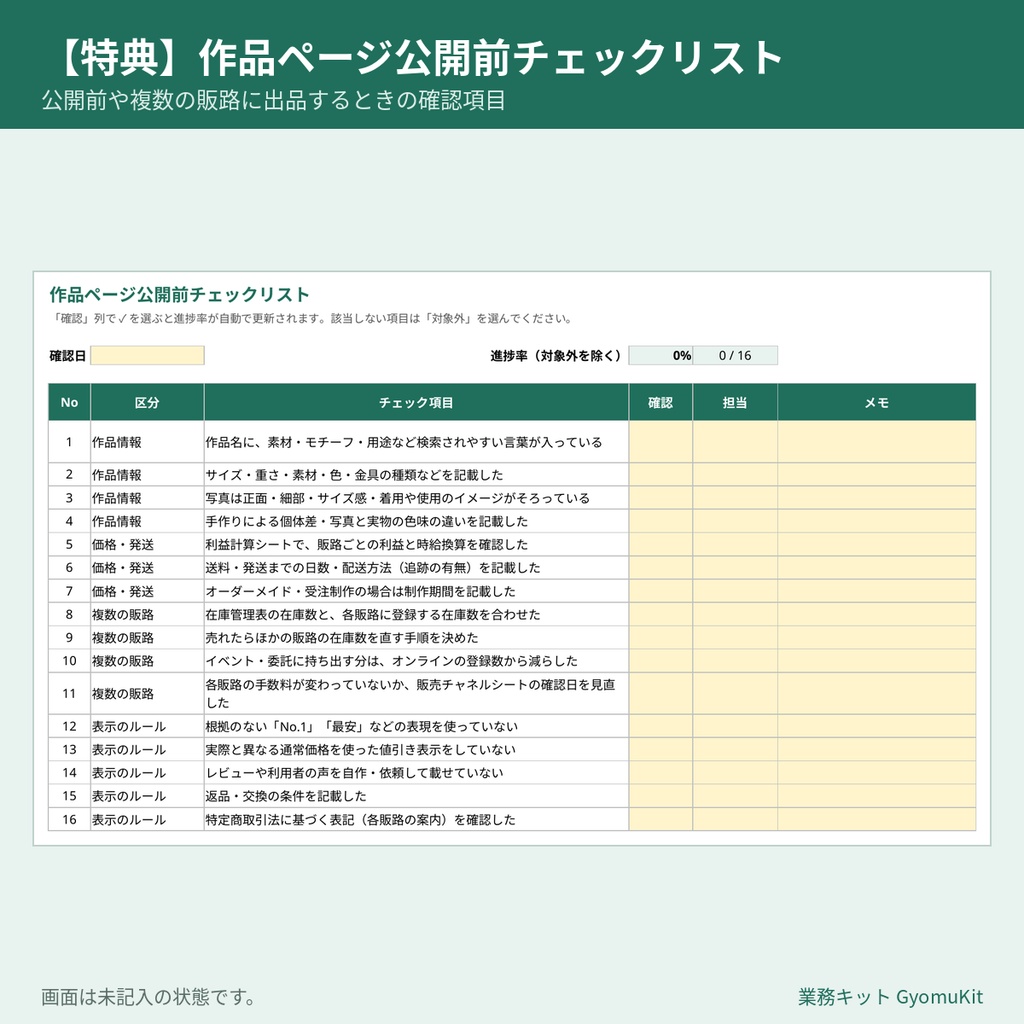Select the 確認 column header
Viewport: 1024px width, 1024px height.
[660, 402]
